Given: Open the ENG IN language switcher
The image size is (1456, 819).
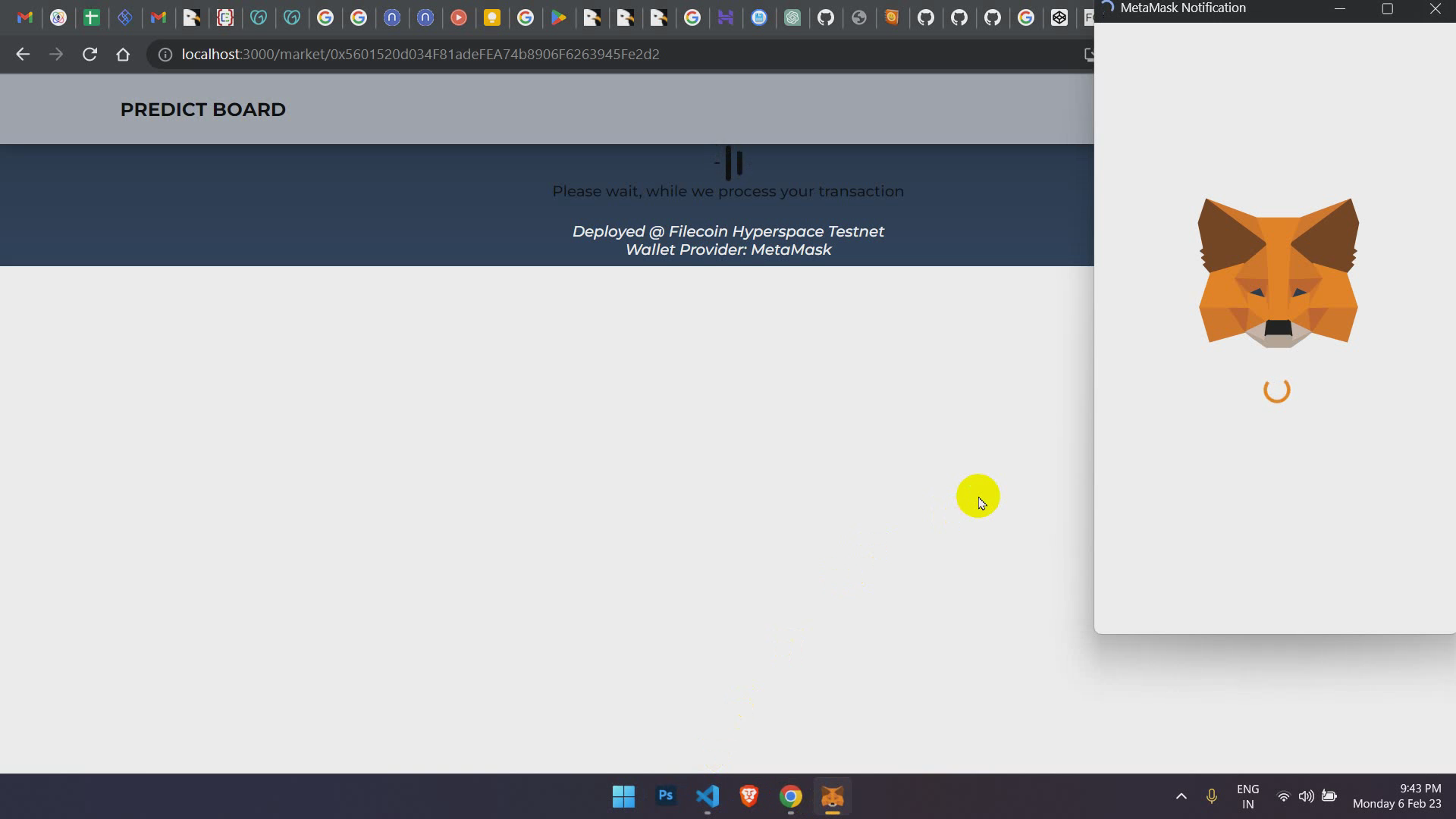Looking at the screenshot, I should [x=1247, y=796].
